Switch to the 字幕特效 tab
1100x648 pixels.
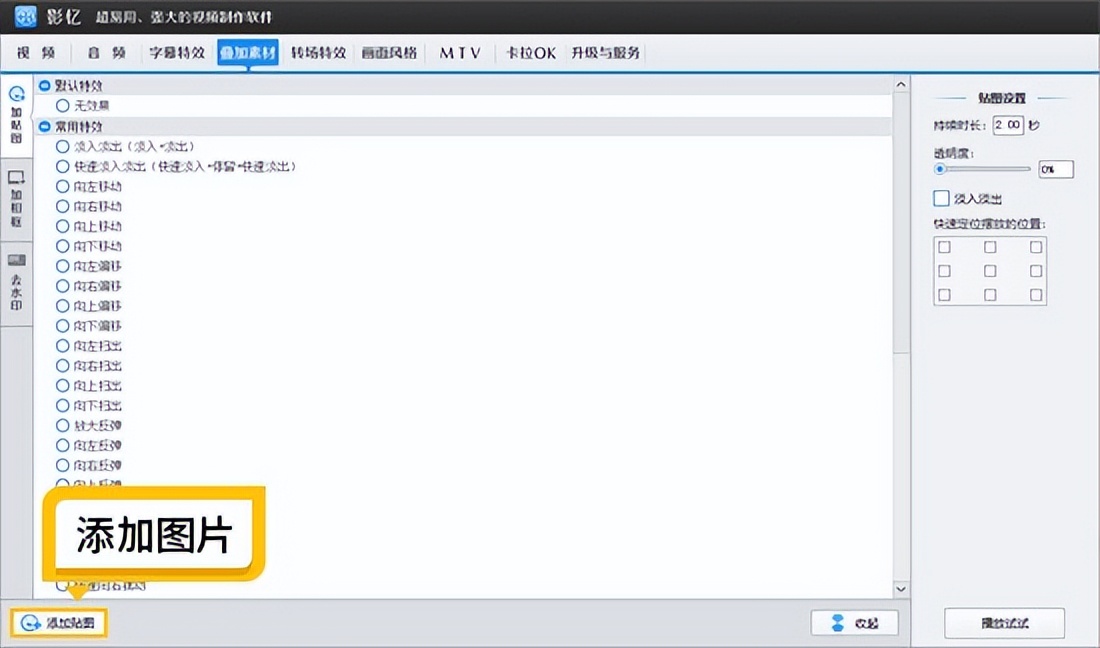pyautogui.click(x=177, y=53)
